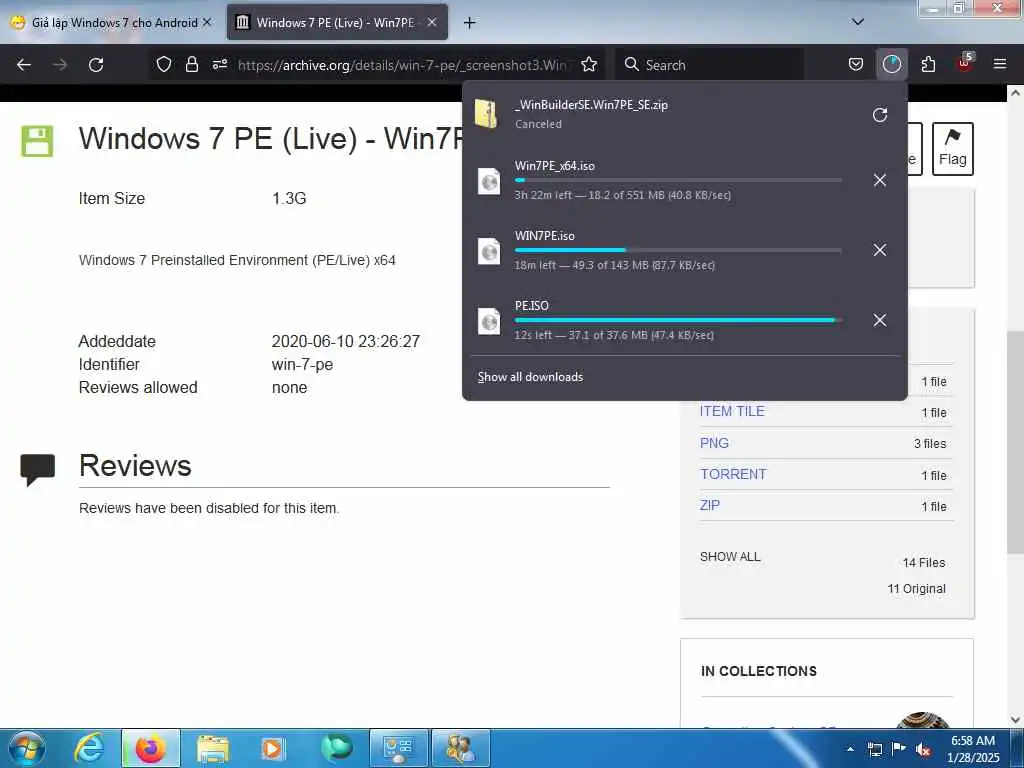The height and width of the screenshot is (768, 1024).
Task: Show hidden tray icons arrow
Action: (850, 748)
